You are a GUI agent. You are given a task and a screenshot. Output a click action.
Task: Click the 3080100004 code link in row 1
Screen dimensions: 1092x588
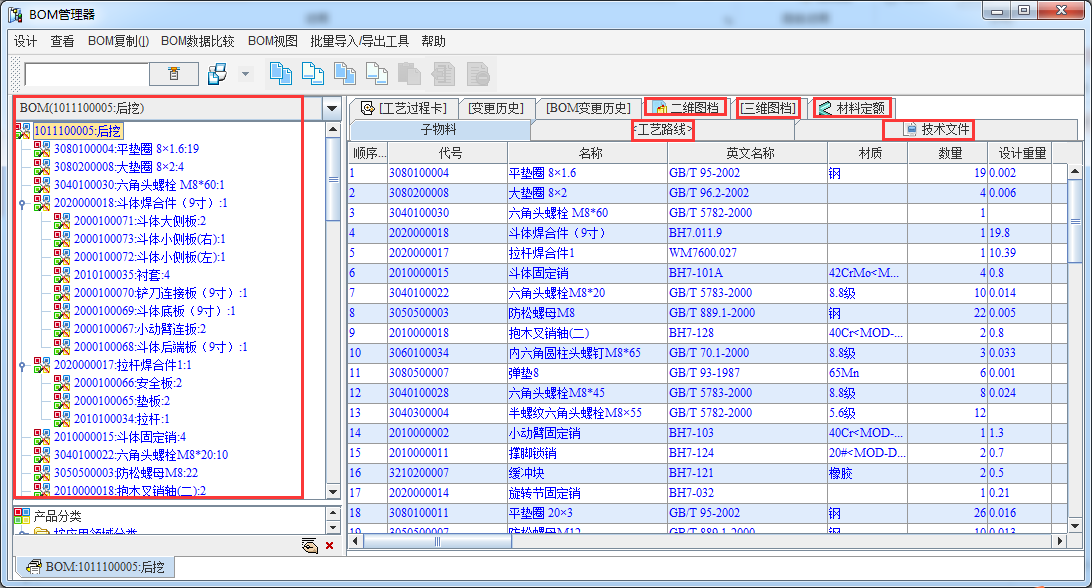point(419,173)
